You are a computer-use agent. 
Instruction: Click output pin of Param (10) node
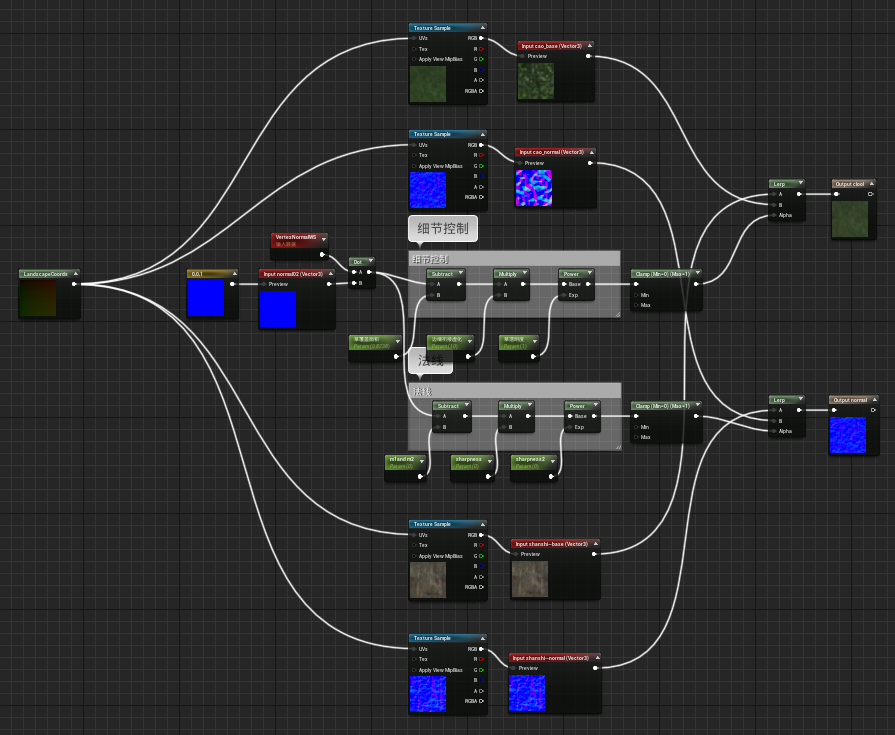[x=468, y=357]
